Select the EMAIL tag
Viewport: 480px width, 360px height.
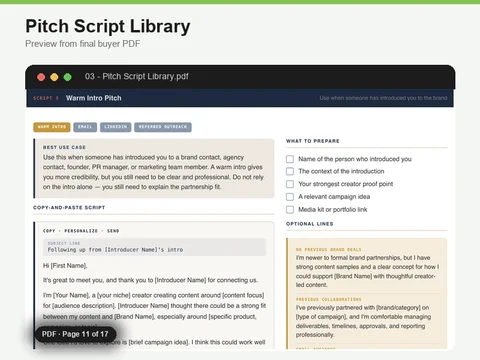(x=85, y=127)
